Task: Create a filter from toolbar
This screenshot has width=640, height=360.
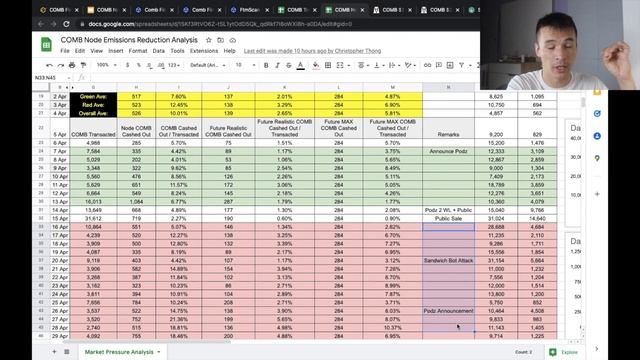Action: point(462,65)
